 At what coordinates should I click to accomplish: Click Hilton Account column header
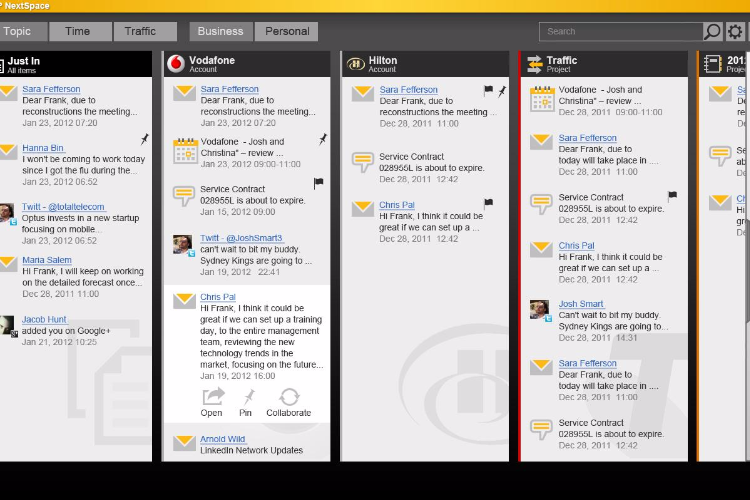425,64
